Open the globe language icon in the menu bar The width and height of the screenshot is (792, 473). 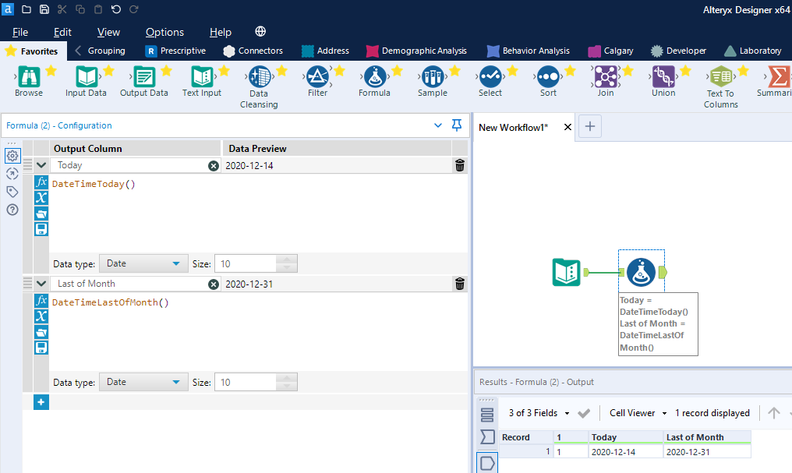point(260,31)
